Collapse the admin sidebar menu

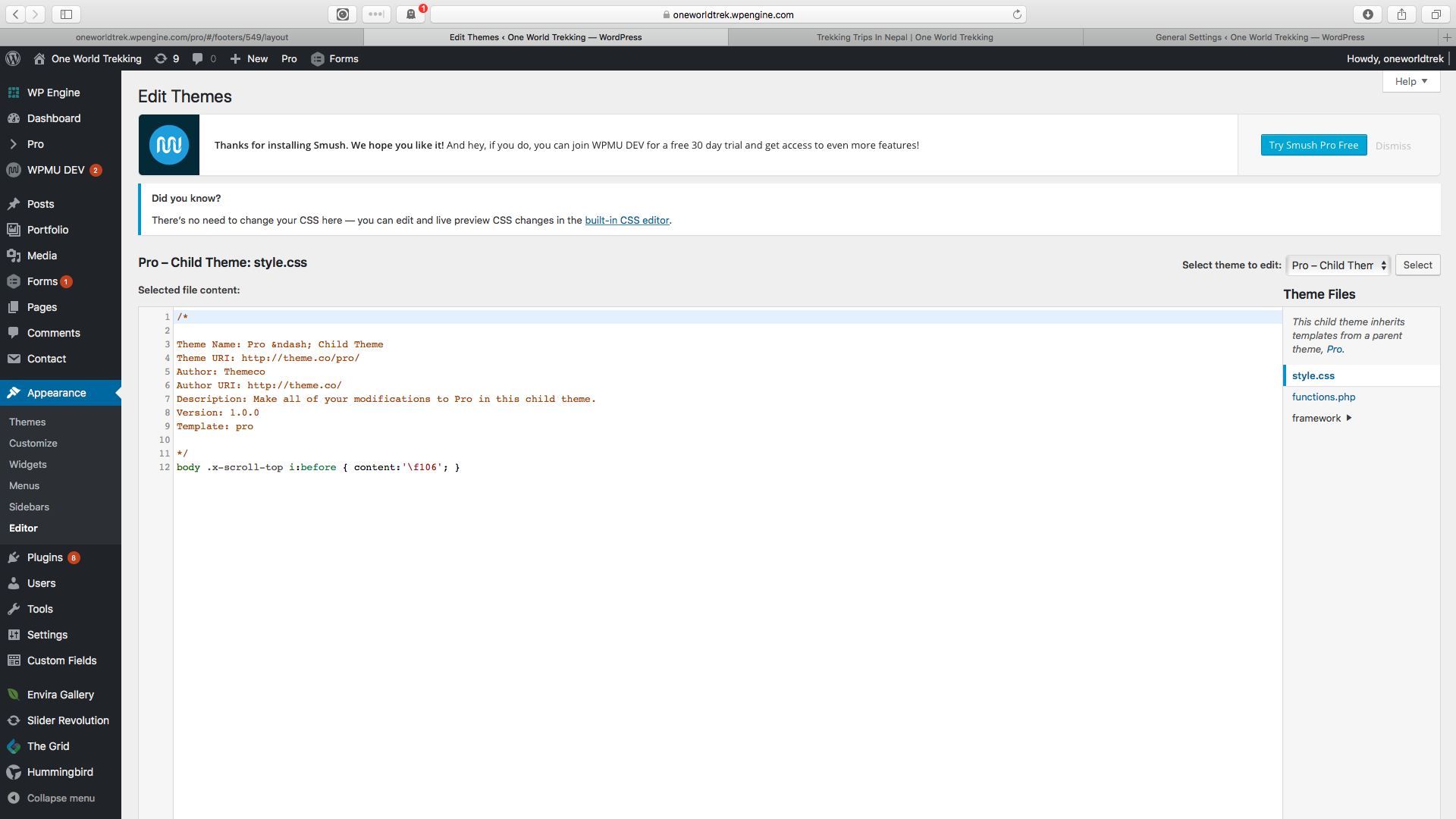61,798
